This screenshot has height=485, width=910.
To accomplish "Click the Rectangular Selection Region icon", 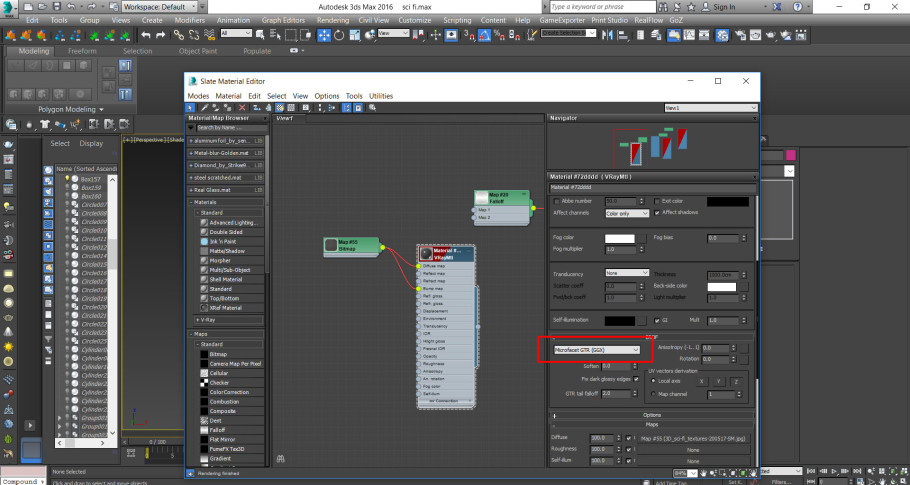I will pyautogui.click(x=290, y=35).
